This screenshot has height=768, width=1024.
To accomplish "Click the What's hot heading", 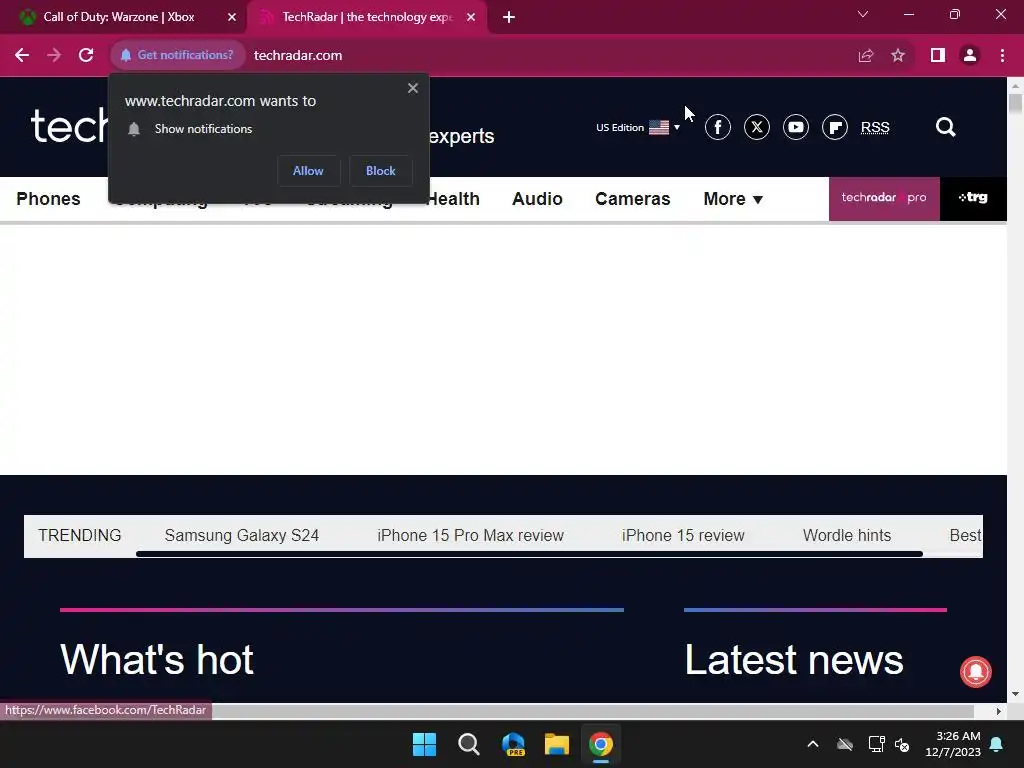I will 157,660.
